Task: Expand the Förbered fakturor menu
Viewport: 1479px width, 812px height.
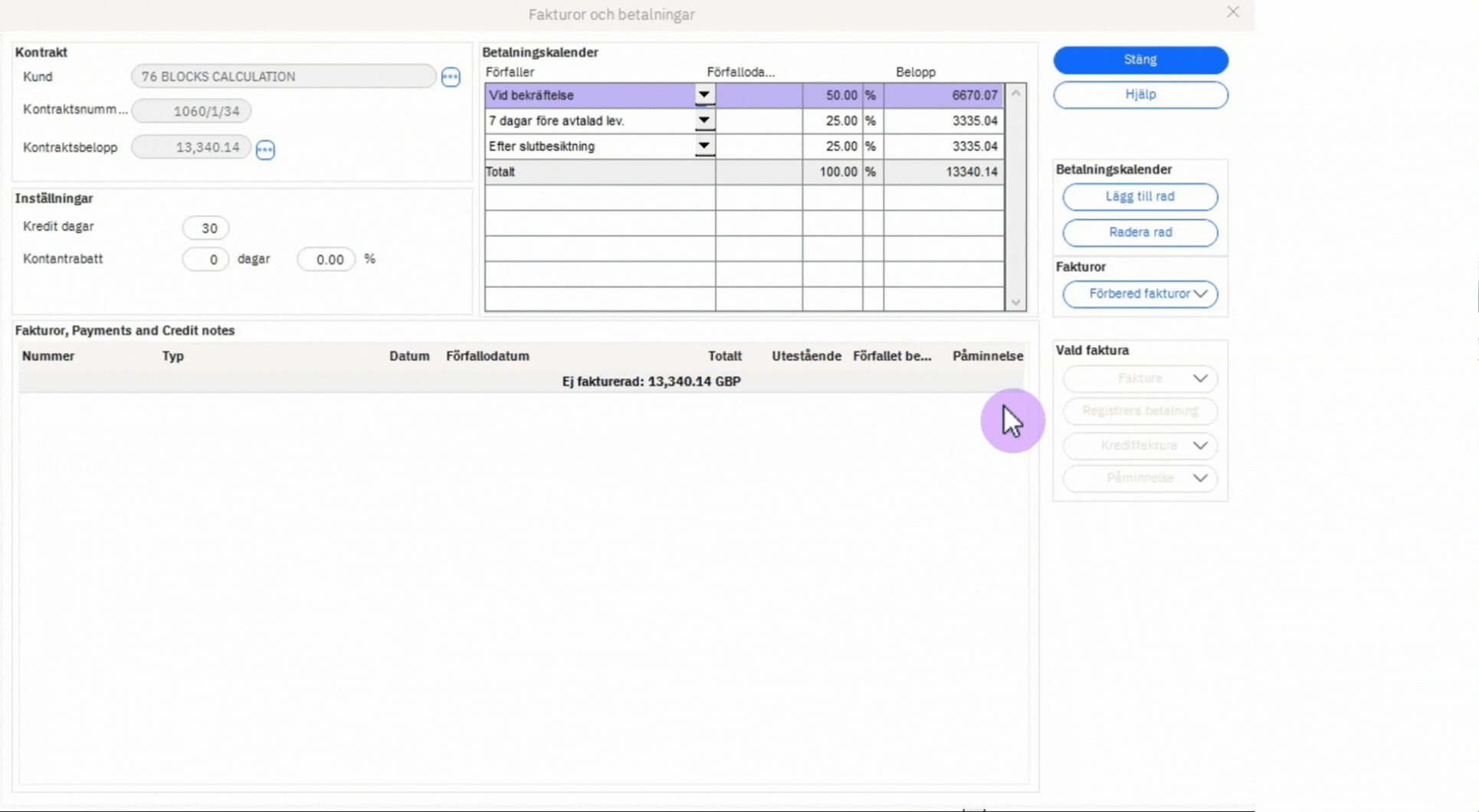Action: point(1140,294)
